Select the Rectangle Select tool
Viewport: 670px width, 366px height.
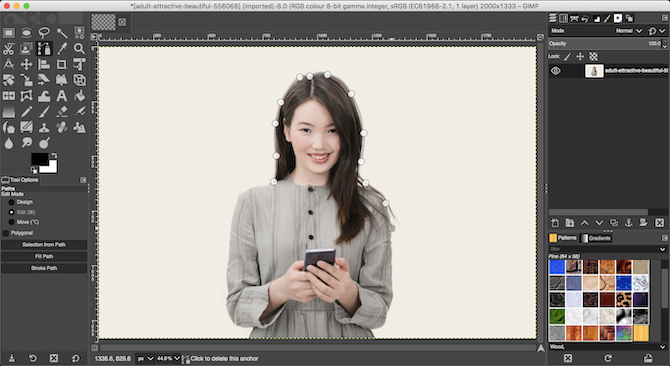click(x=9, y=32)
